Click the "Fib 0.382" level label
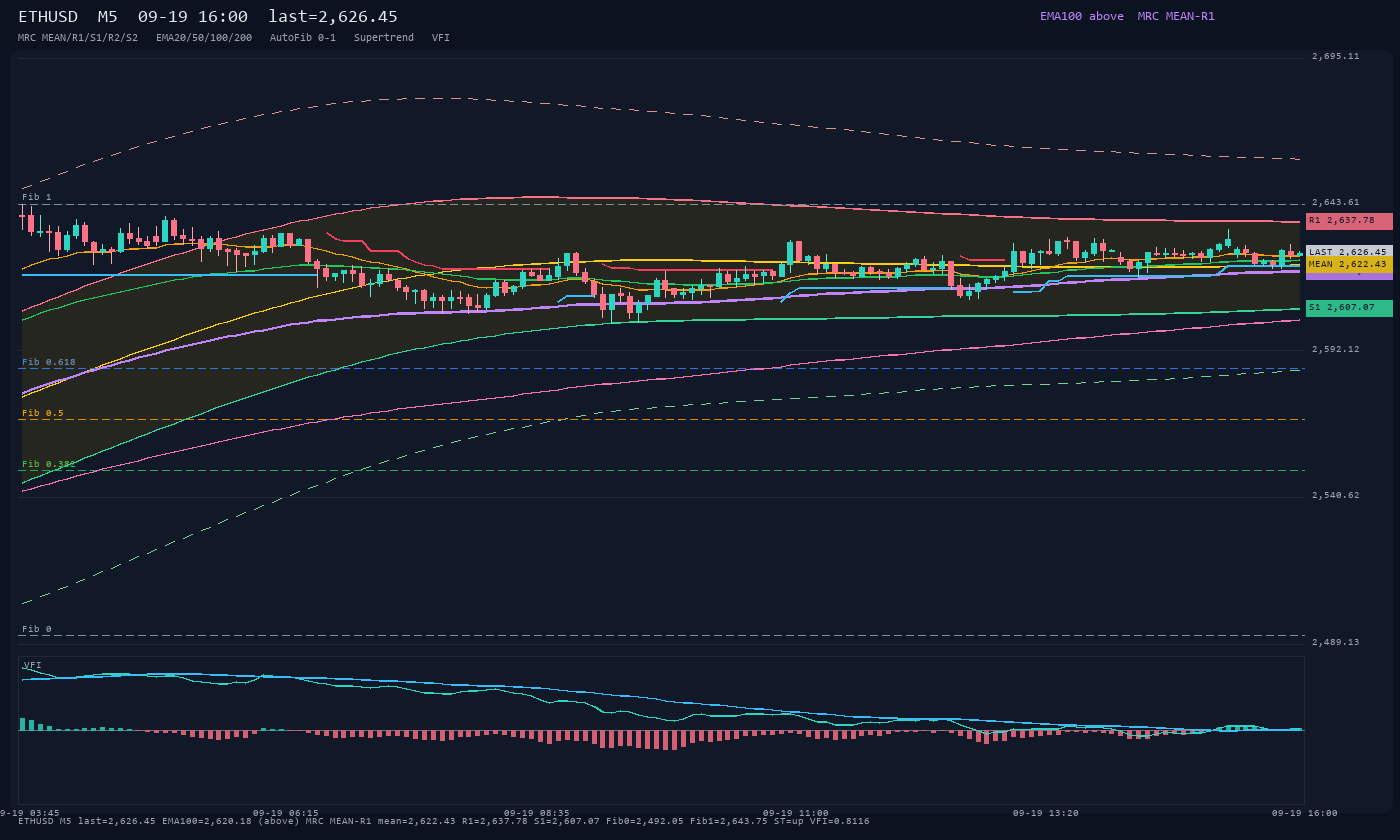 click(x=49, y=464)
